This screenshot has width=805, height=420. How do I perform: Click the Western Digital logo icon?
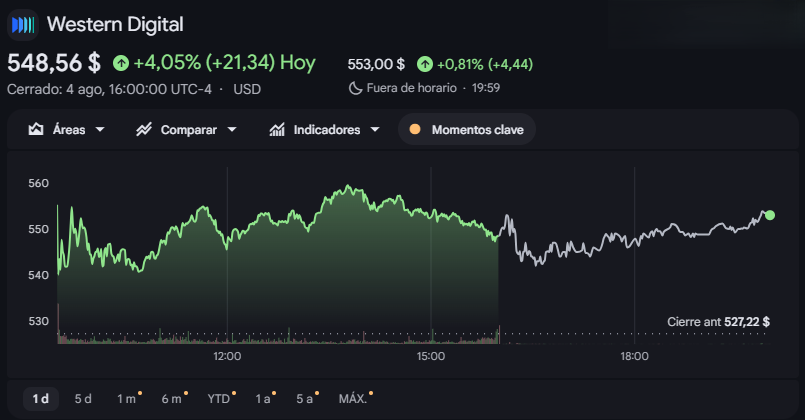click(23, 25)
